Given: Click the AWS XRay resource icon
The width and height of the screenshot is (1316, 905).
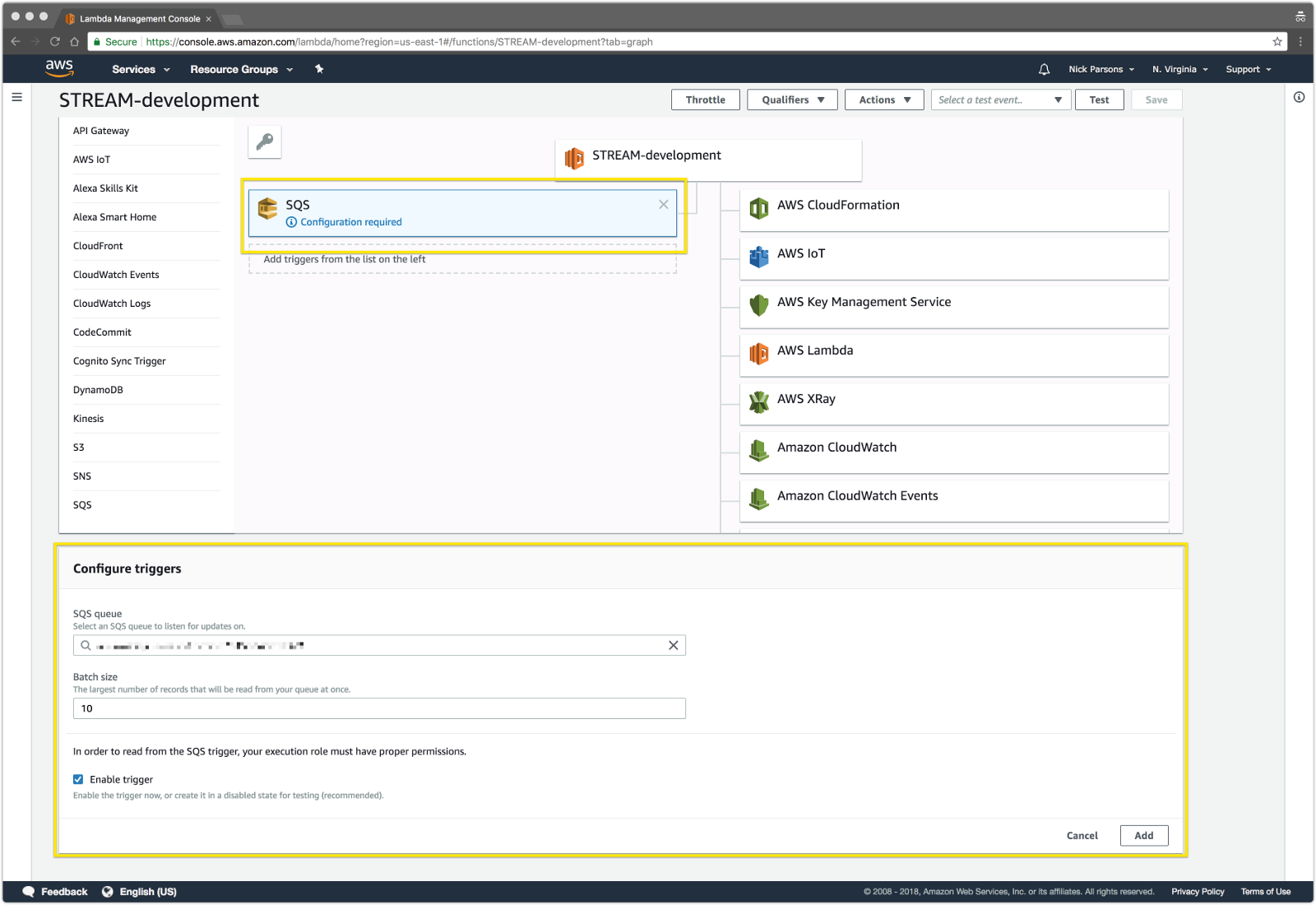Looking at the screenshot, I should pos(759,402).
